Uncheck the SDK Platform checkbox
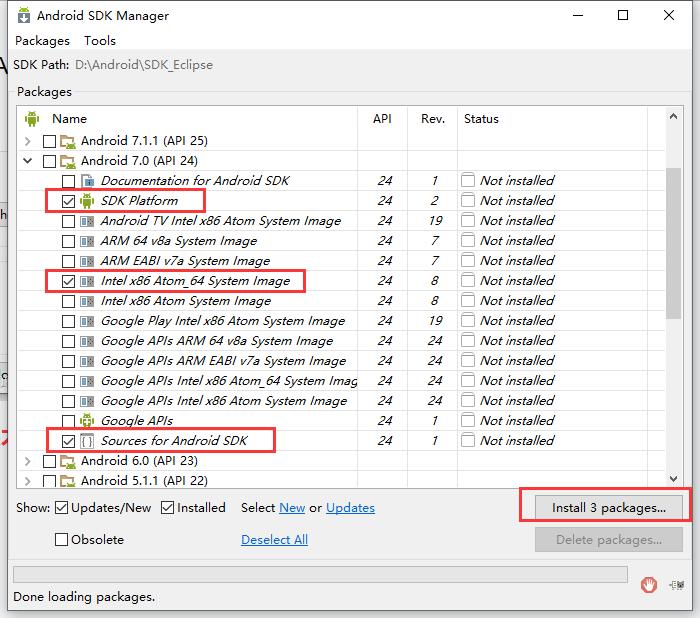Screen dimensions: 700x618 68,201
